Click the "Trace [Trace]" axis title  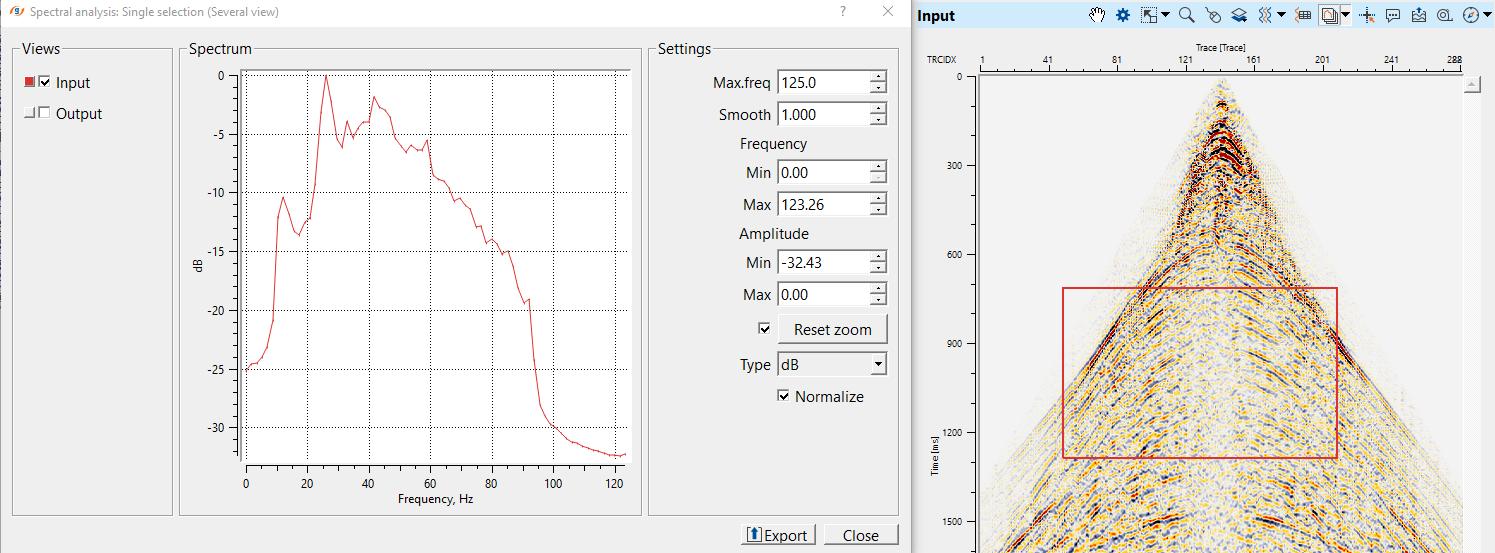[1220, 47]
